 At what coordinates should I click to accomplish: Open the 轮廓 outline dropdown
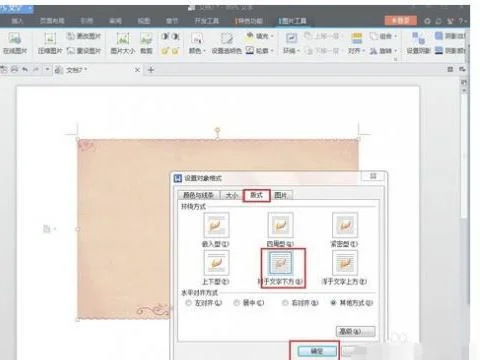(260, 51)
